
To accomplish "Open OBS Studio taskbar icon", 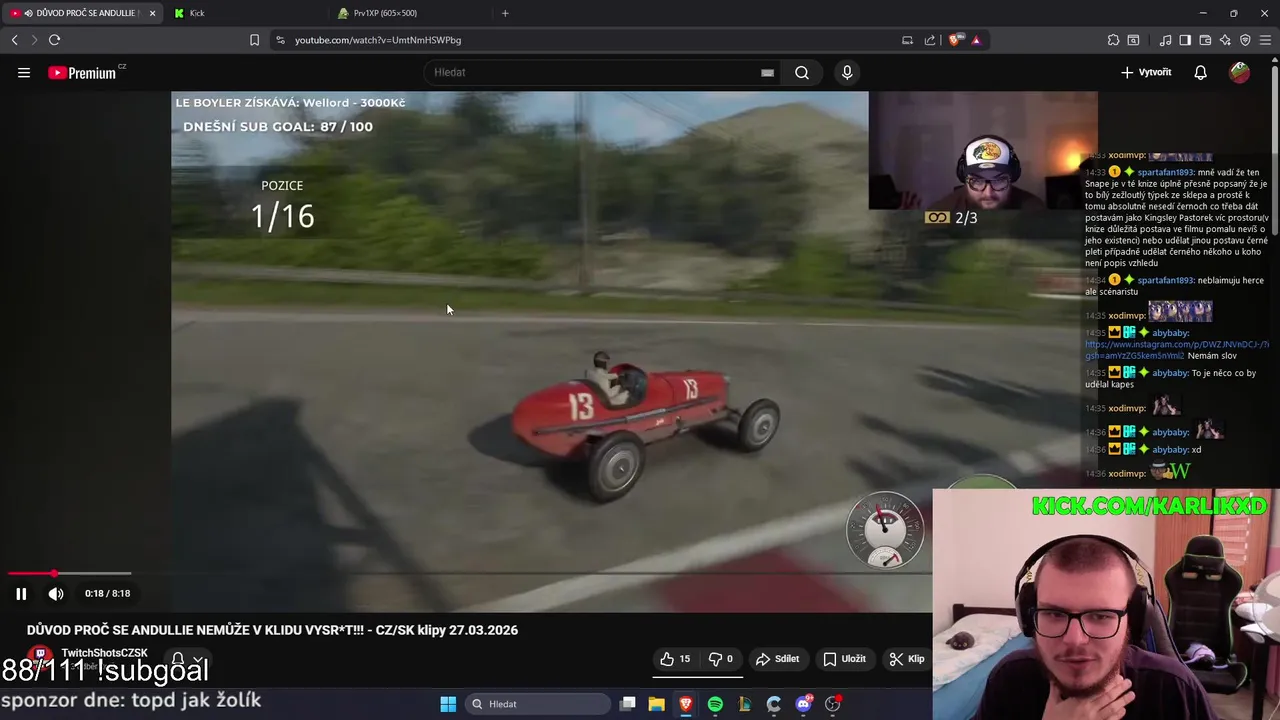I will (832, 704).
